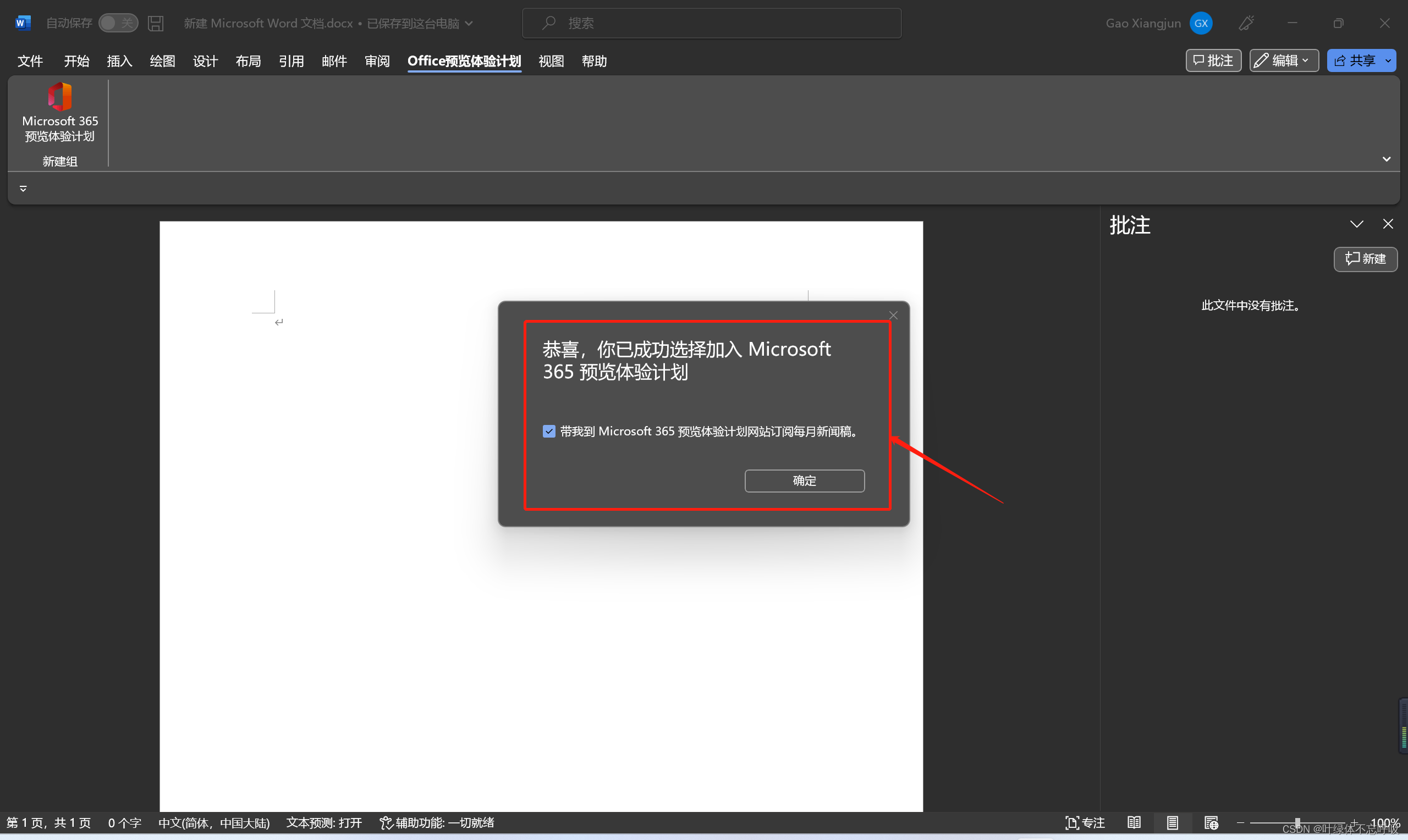Click 新建 to add a new comment
1408x840 pixels.
[x=1366, y=259]
